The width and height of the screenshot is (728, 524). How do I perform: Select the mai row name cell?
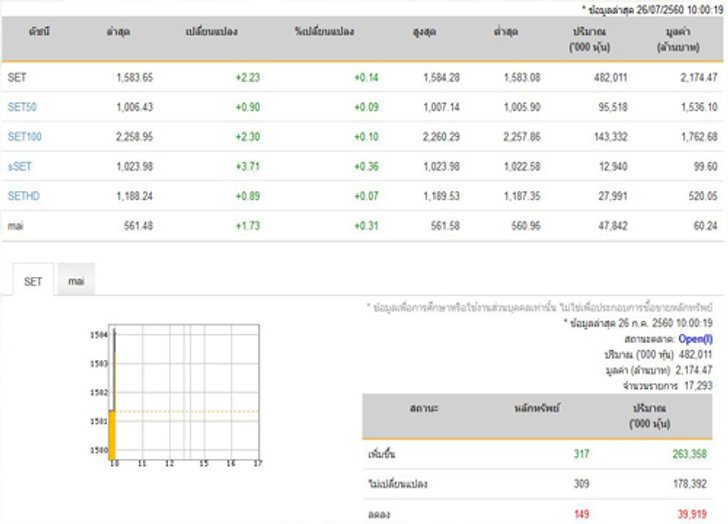[15, 226]
